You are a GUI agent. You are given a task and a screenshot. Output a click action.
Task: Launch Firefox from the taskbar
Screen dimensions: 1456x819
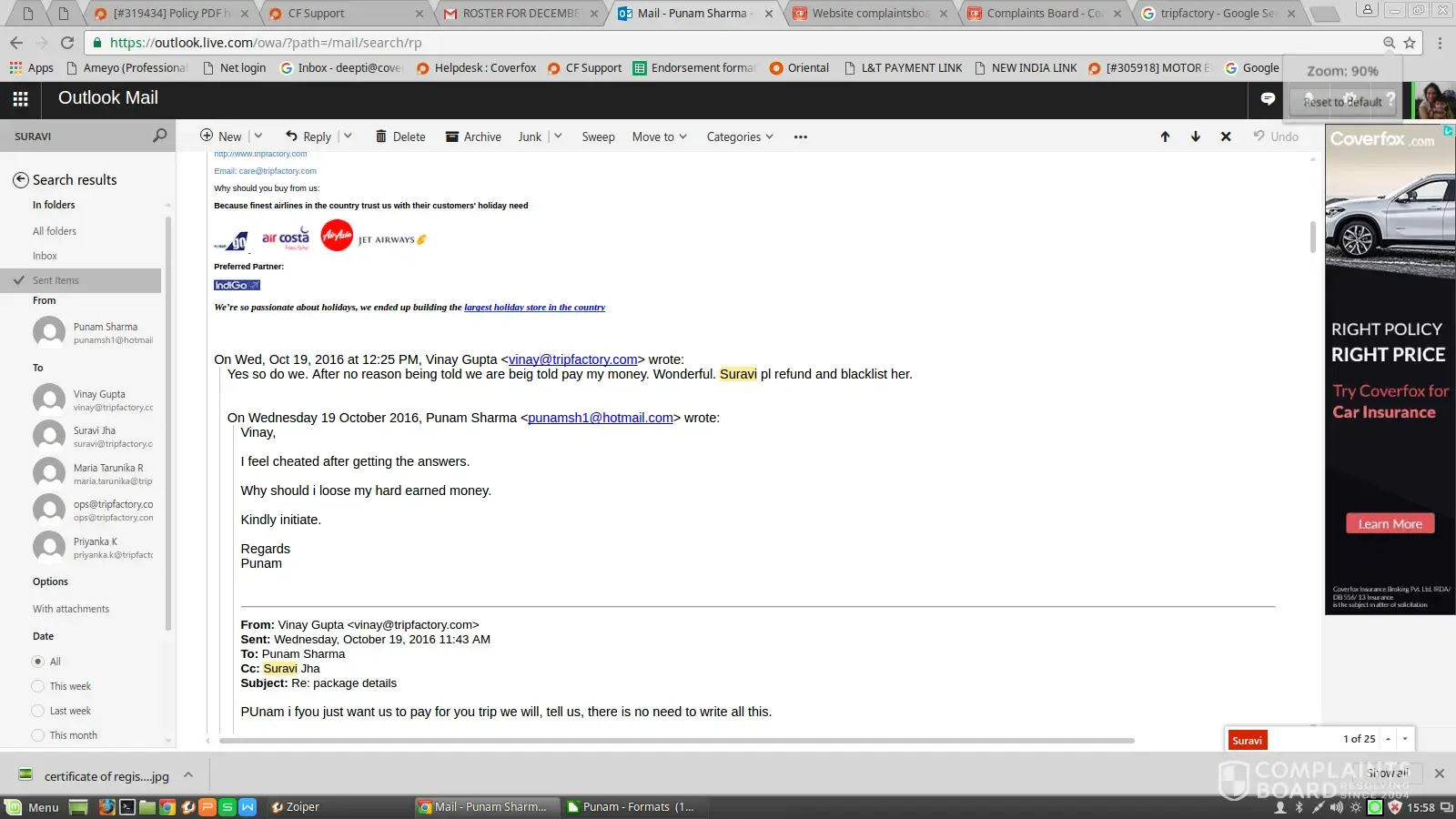(x=106, y=807)
